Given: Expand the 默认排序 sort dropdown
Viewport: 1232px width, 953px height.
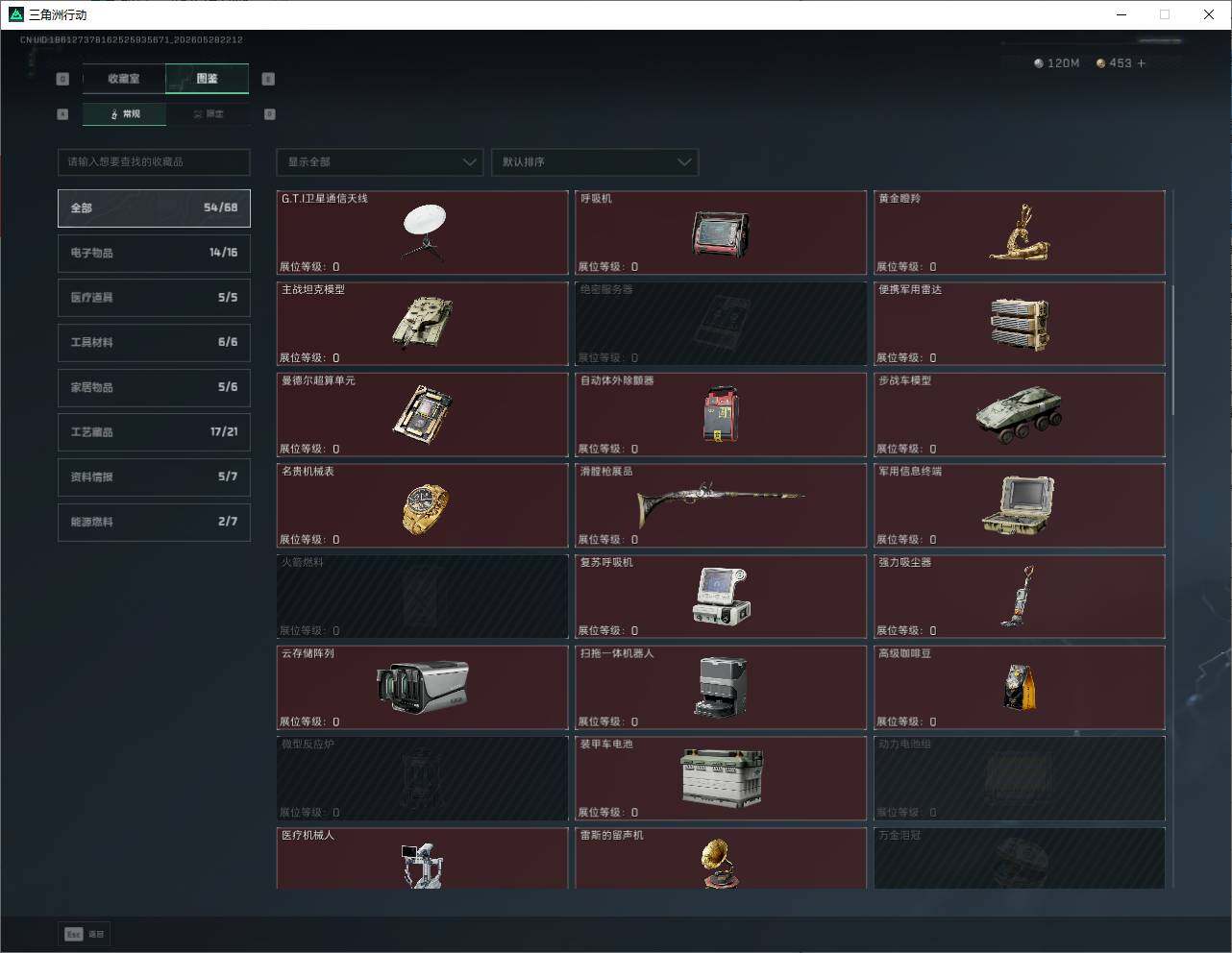Looking at the screenshot, I should point(595,162).
